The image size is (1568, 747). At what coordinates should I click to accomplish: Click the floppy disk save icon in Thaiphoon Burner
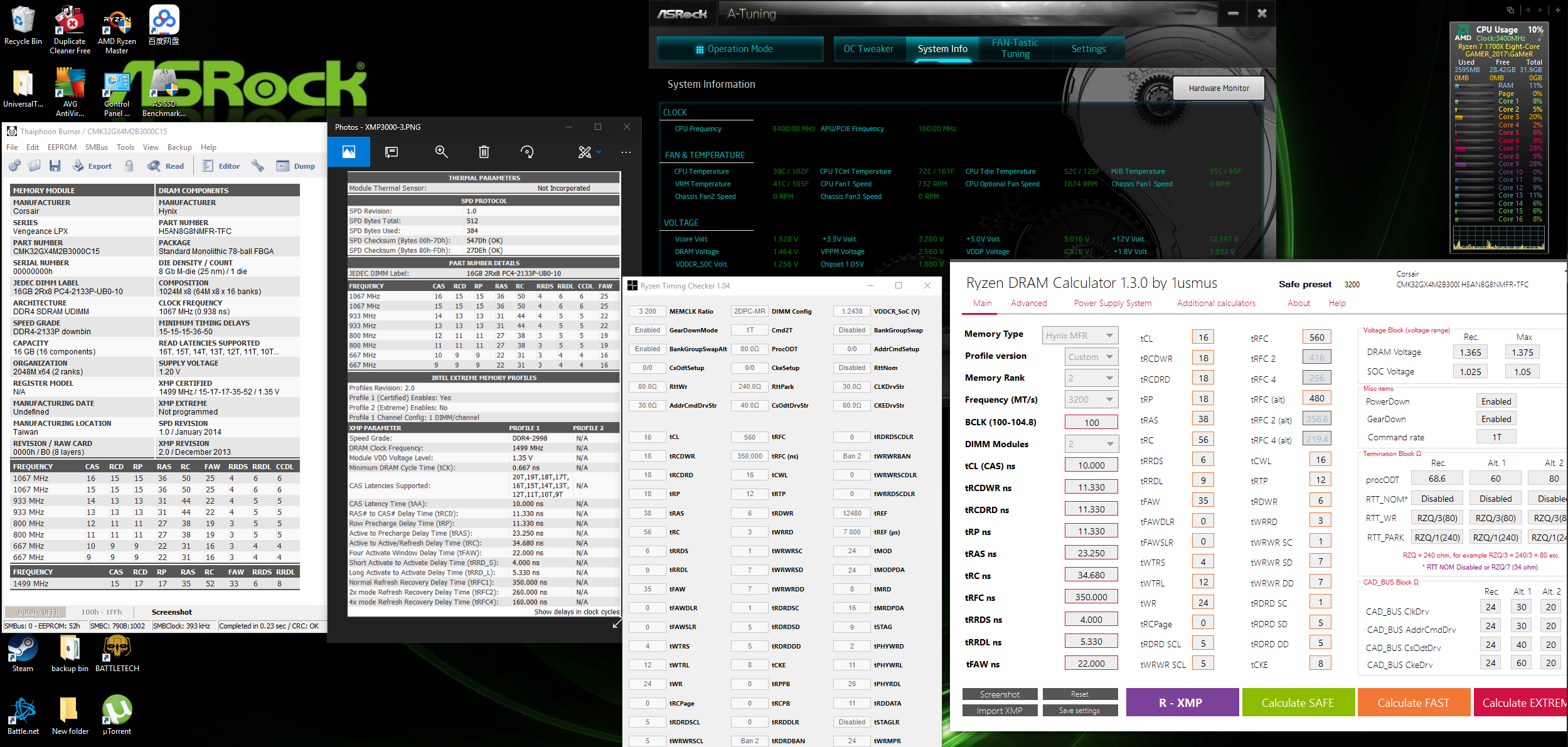point(55,166)
